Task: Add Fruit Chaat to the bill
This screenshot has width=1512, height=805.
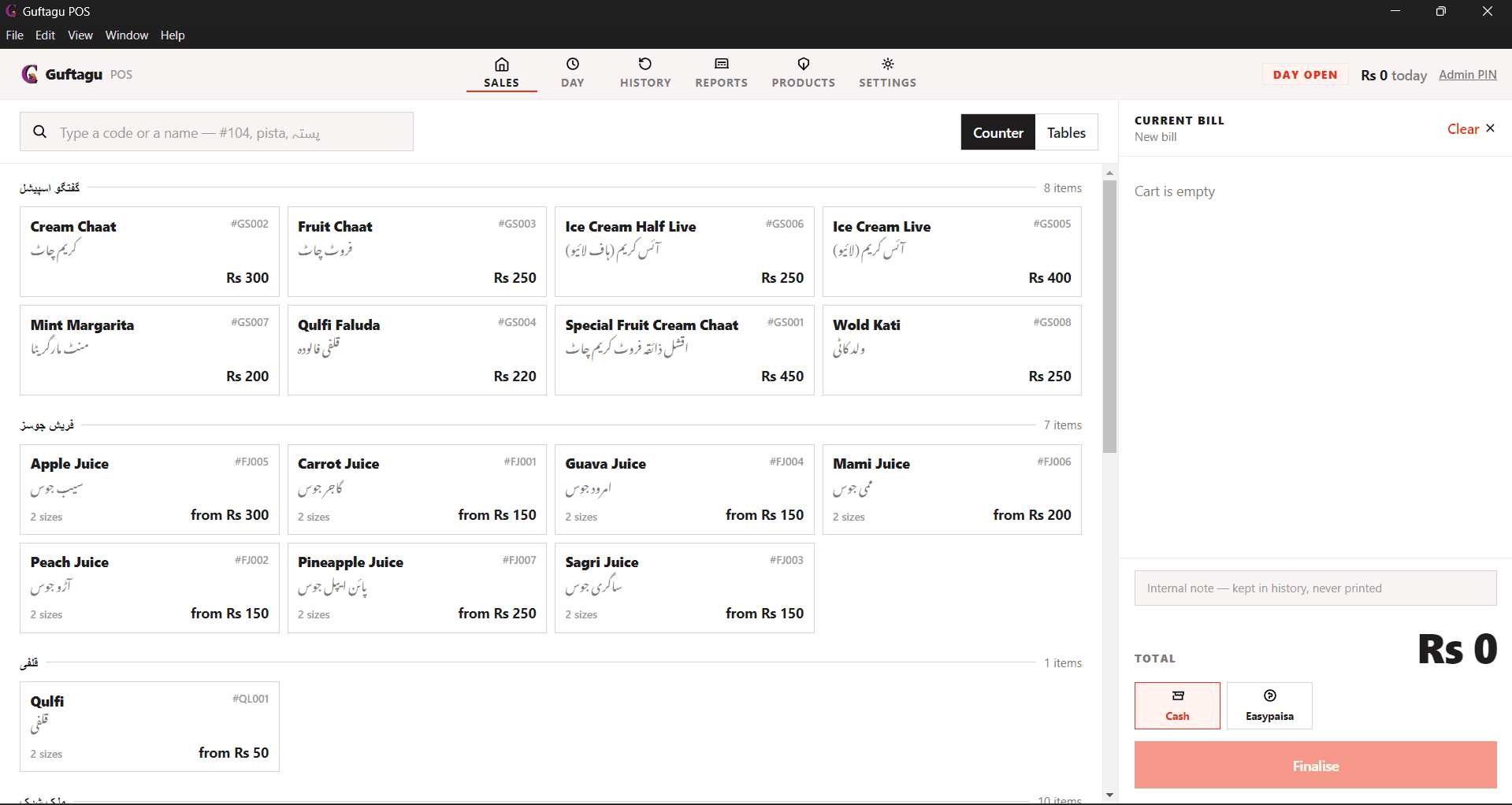Action: point(417,252)
